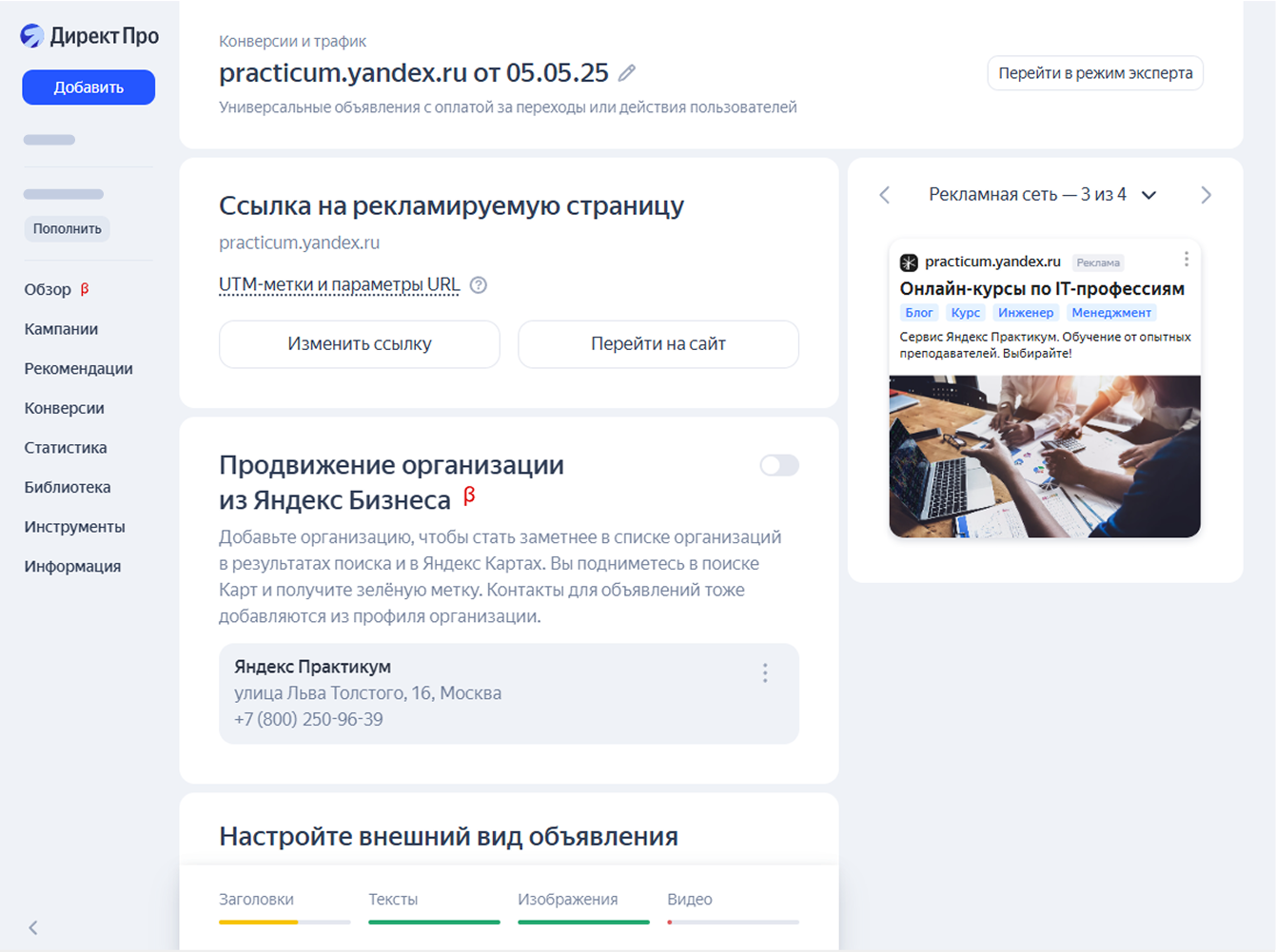Image resolution: width=1276 pixels, height=952 pixels.
Task: Switch to the Изображения tab
Action: click(x=567, y=900)
